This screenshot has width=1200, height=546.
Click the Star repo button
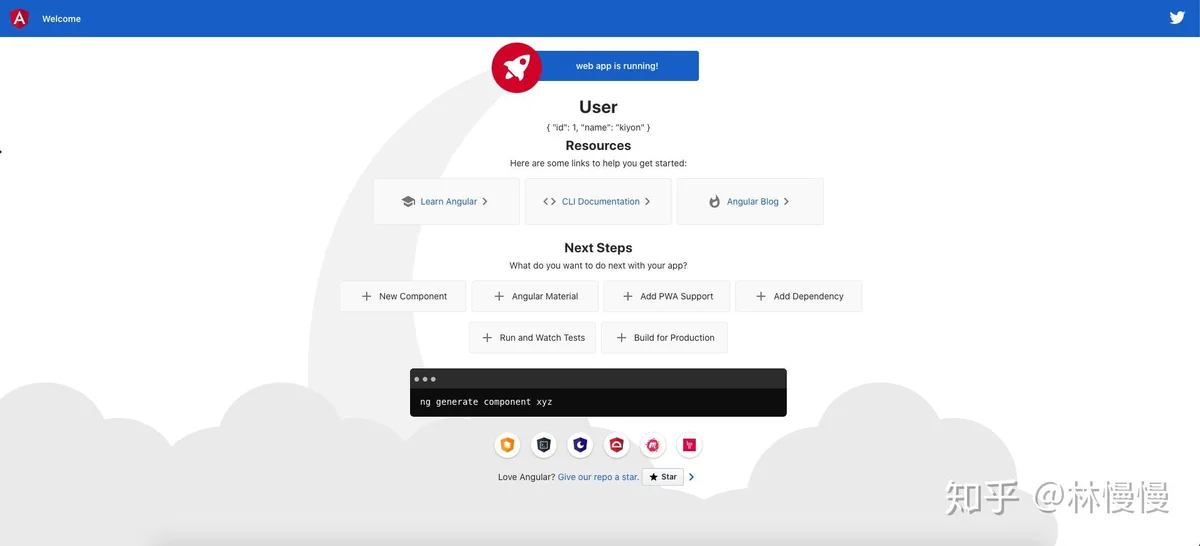coord(663,477)
